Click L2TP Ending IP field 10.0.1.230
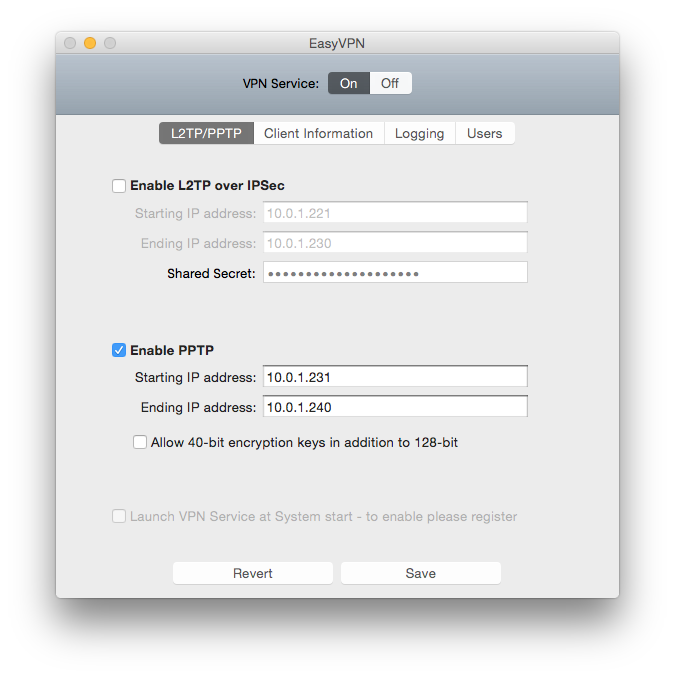675x678 pixels. coord(395,243)
